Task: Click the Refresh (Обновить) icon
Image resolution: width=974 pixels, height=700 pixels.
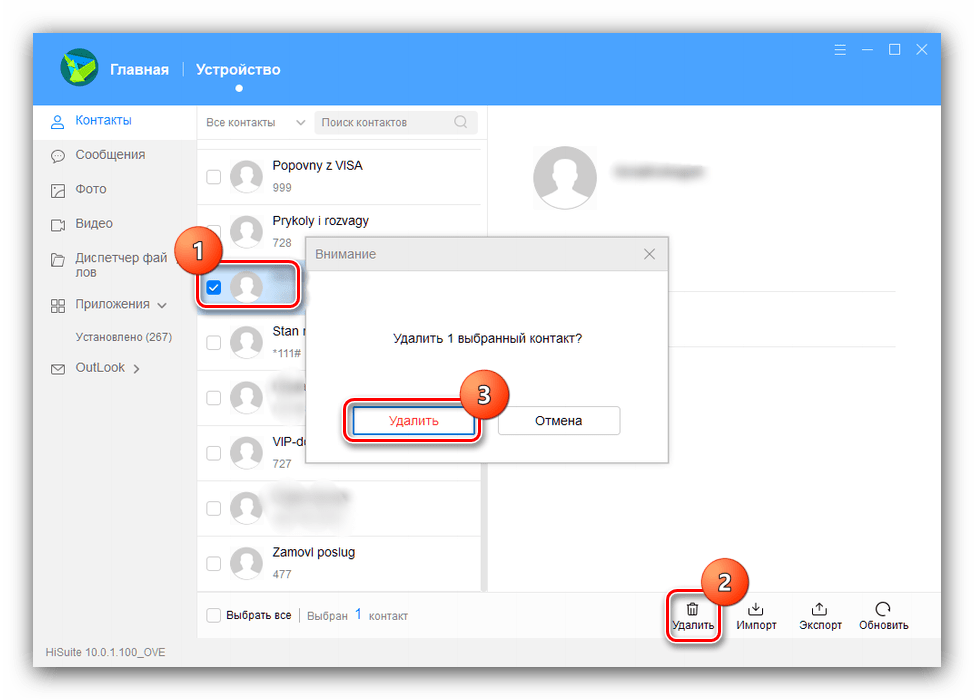Action: pyautogui.click(x=883, y=609)
